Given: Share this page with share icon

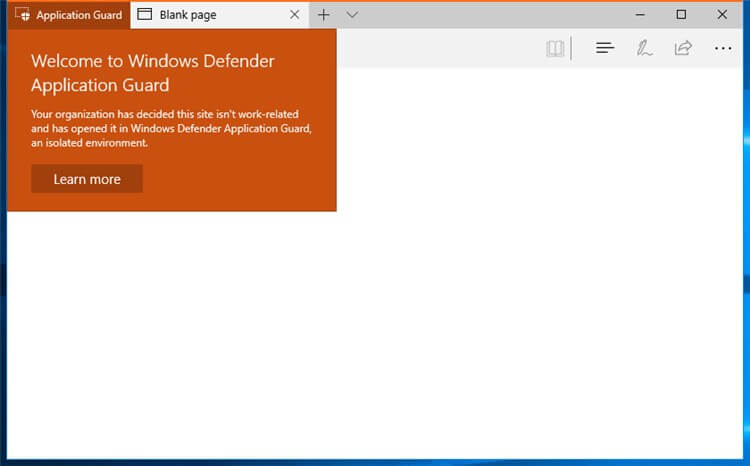Looking at the screenshot, I should pyautogui.click(x=683, y=48).
